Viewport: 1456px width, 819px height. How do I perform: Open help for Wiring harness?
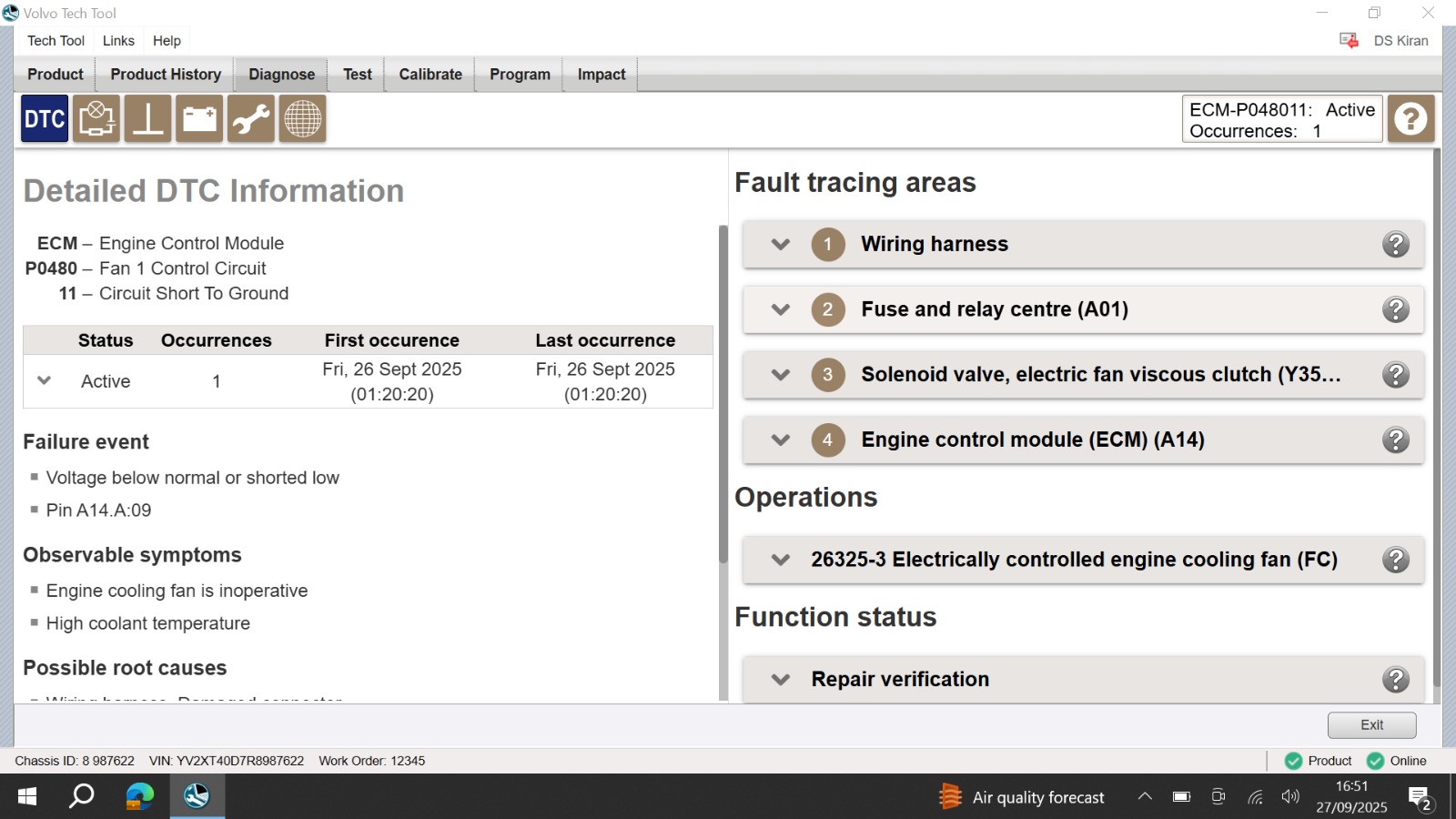(x=1395, y=245)
